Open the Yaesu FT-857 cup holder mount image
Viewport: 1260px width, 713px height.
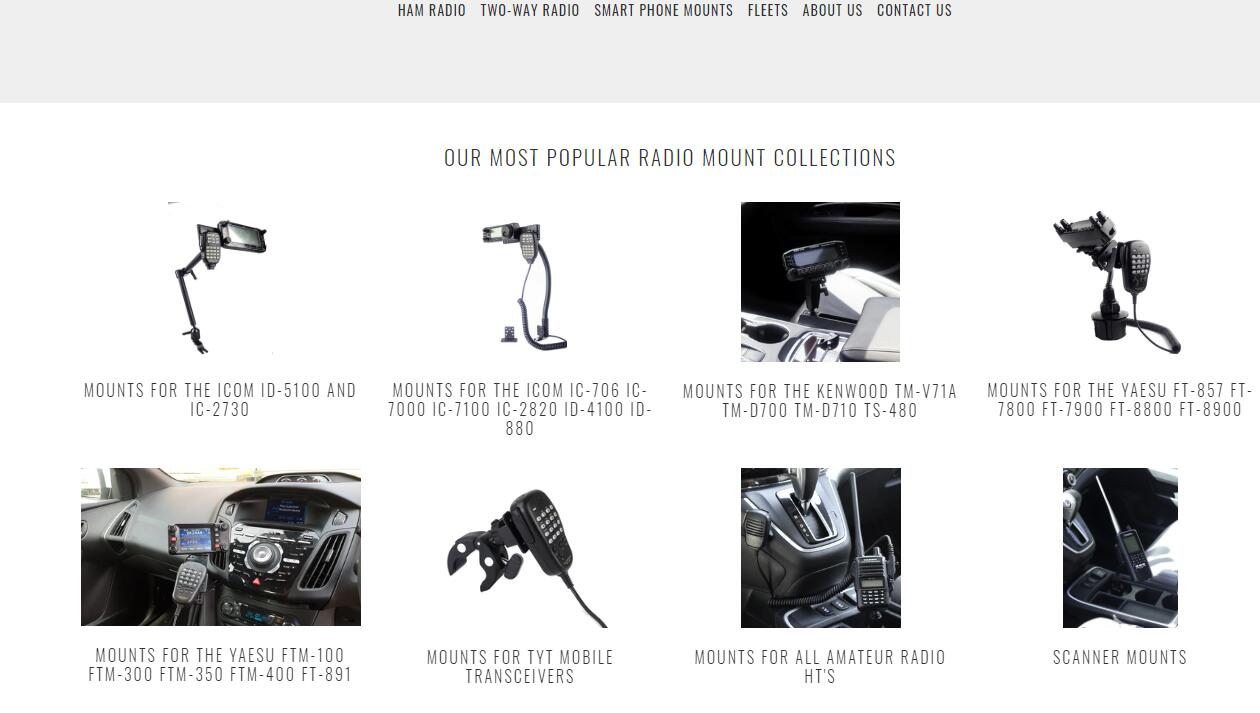click(x=1120, y=281)
